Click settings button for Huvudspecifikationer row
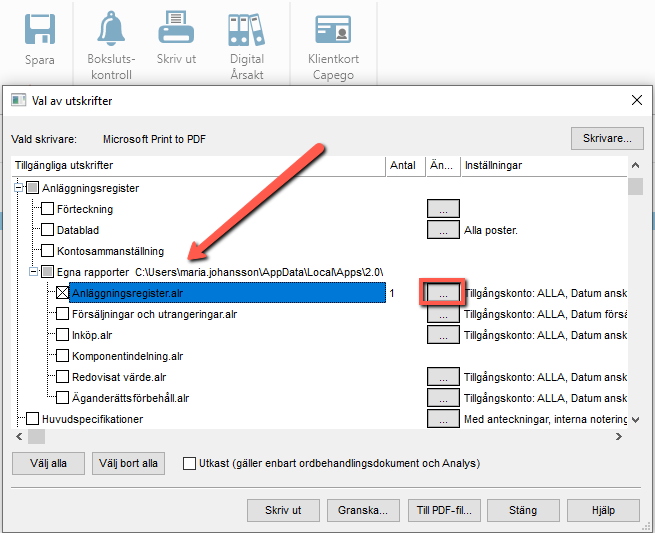The image size is (655, 533). [443, 419]
